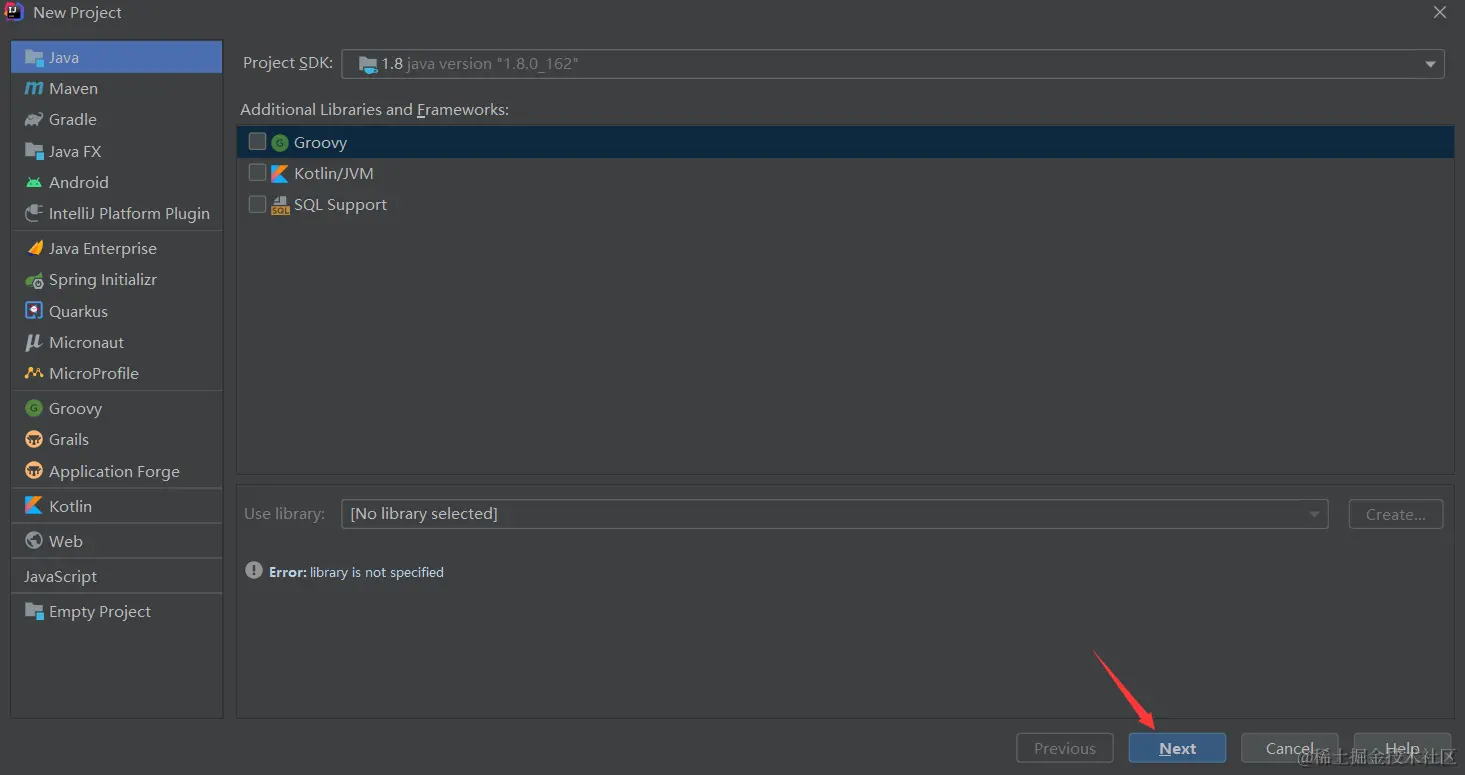Click the Help button
This screenshot has width=1465, height=775.
point(1402,748)
